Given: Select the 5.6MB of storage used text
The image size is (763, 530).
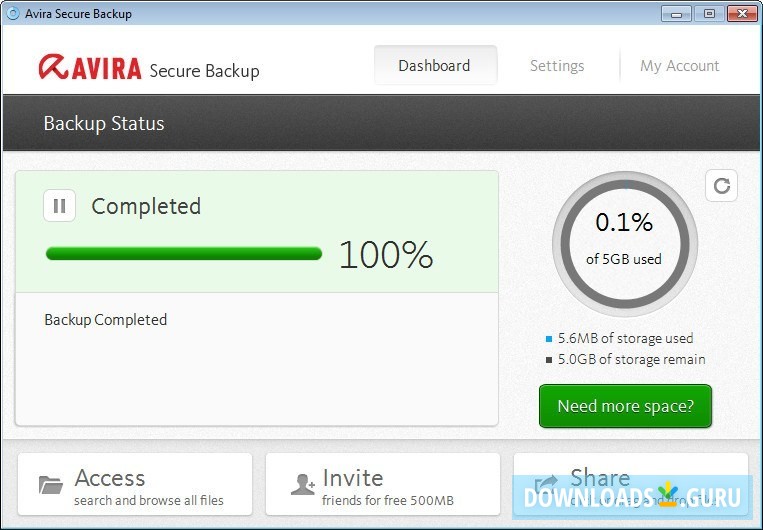Looking at the screenshot, I should tap(625, 338).
